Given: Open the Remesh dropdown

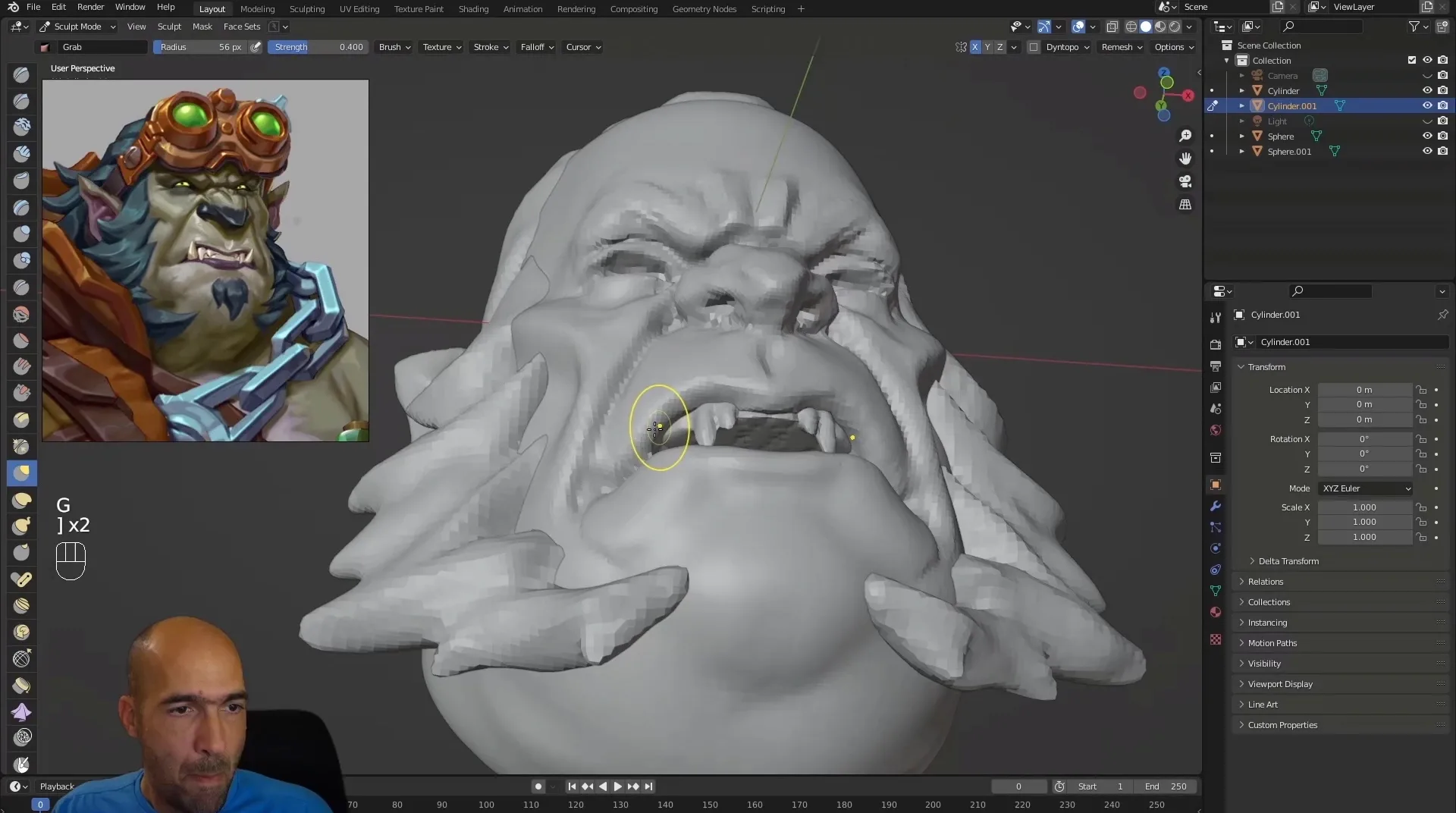Looking at the screenshot, I should coord(1122,47).
